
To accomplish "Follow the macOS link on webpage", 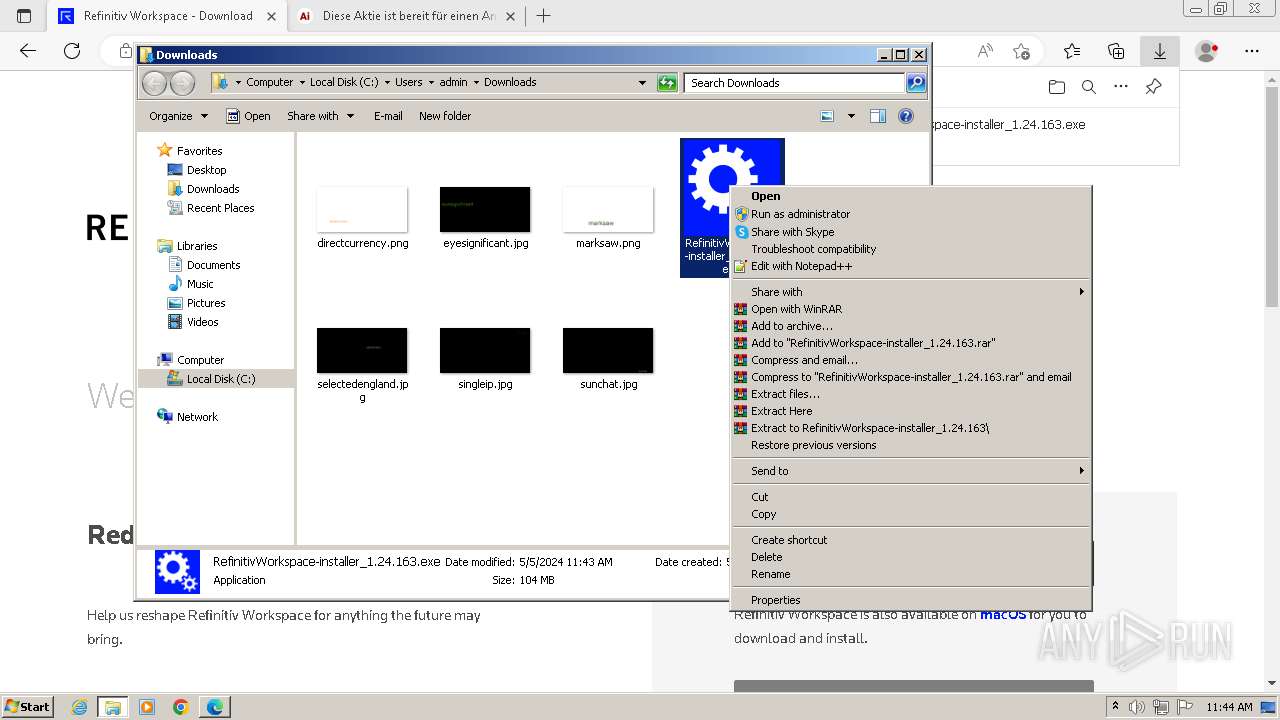I will 1003,615.
